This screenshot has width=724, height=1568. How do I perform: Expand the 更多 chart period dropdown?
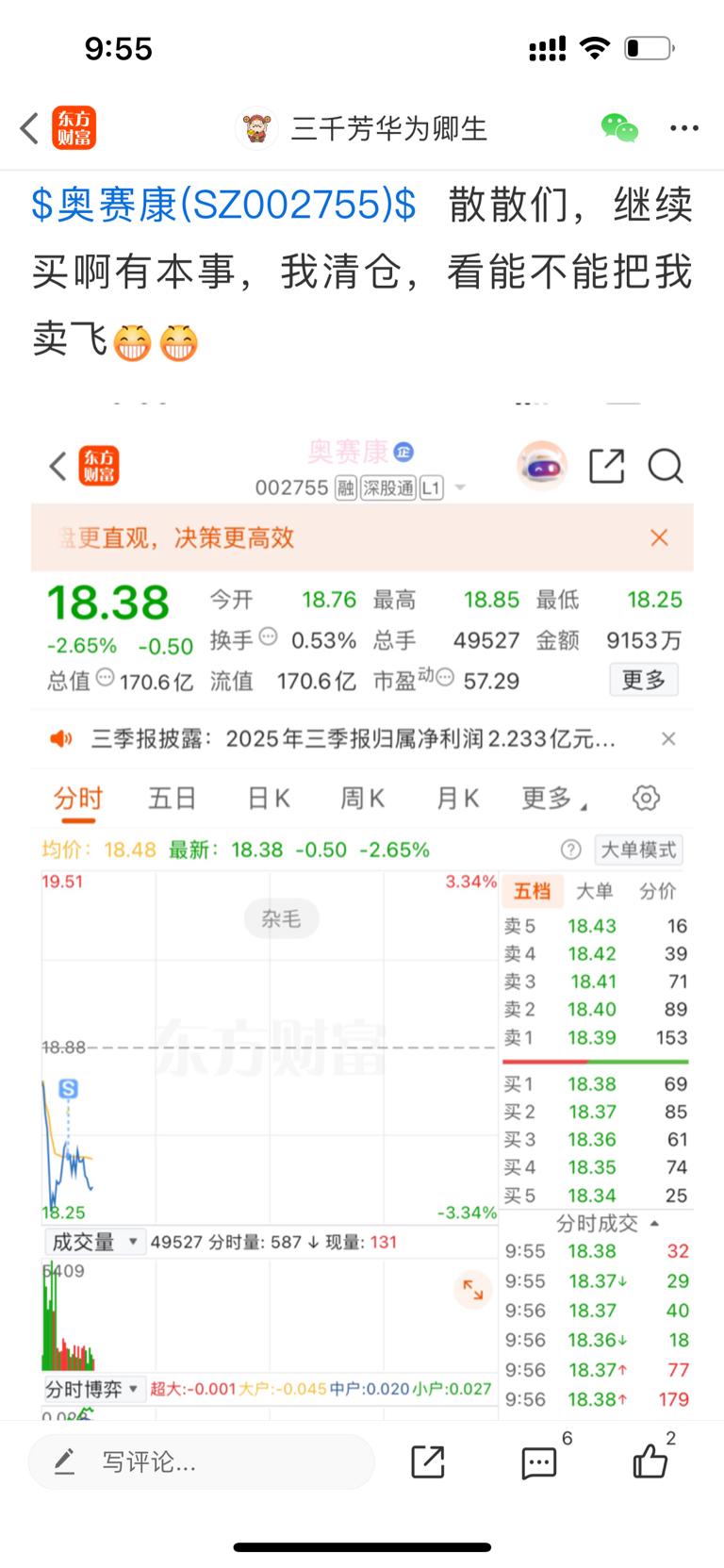(554, 799)
